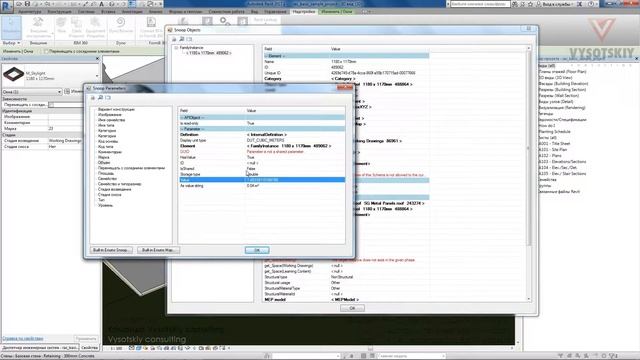640x360 pixels.
Task: Select 'Definition' row in Snoop Parameters grid
Action: click(x=262, y=134)
